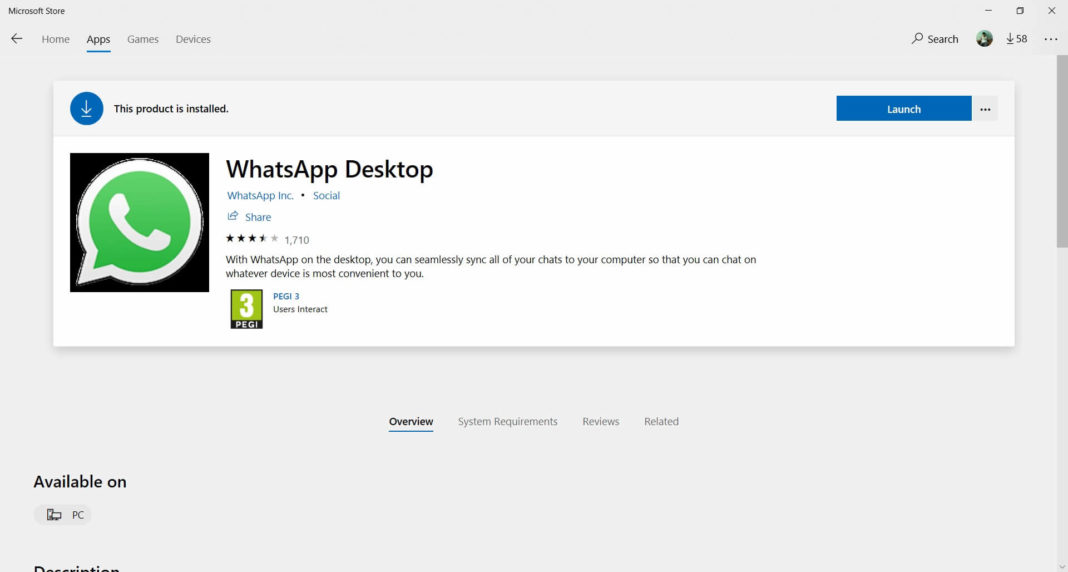Open the user profile avatar
Viewport: 1068px width, 572px height.
984,39
